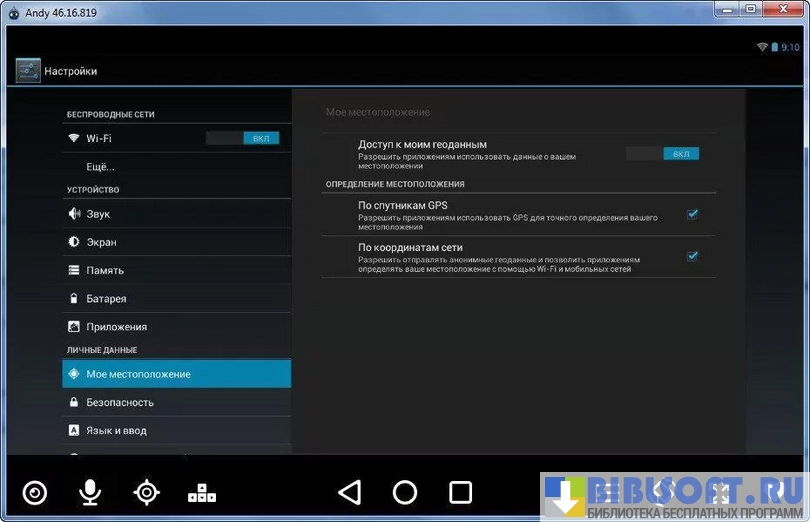Image resolution: width=810 pixels, height=522 pixels.
Task: Click the Настройки settings icon in header
Action: (28, 71)
